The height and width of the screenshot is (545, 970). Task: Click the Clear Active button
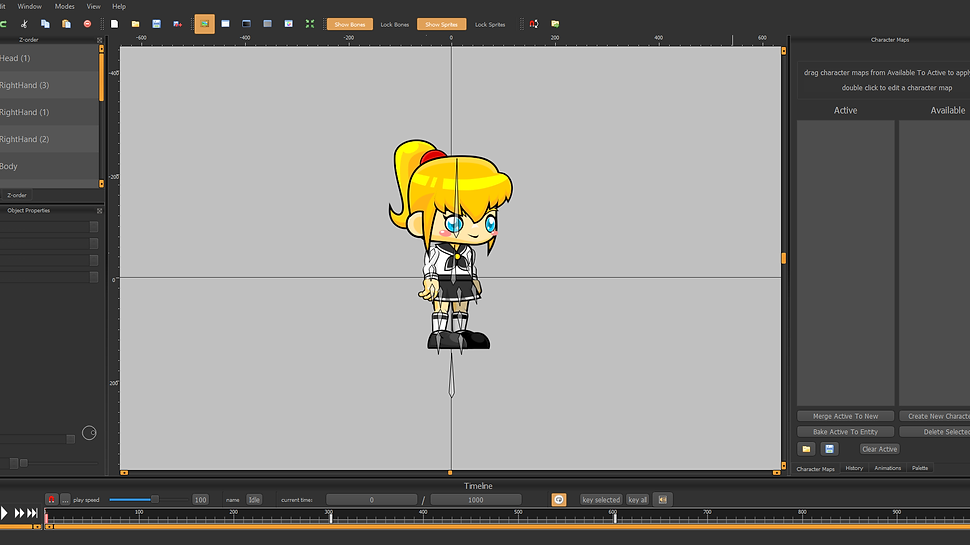(879, 449)
